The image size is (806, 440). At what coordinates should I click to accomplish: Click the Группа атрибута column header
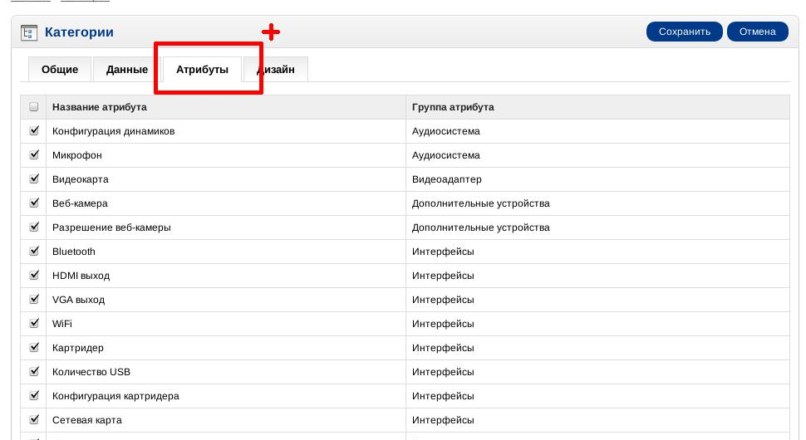pyautogui.click(x=453, y=107)
